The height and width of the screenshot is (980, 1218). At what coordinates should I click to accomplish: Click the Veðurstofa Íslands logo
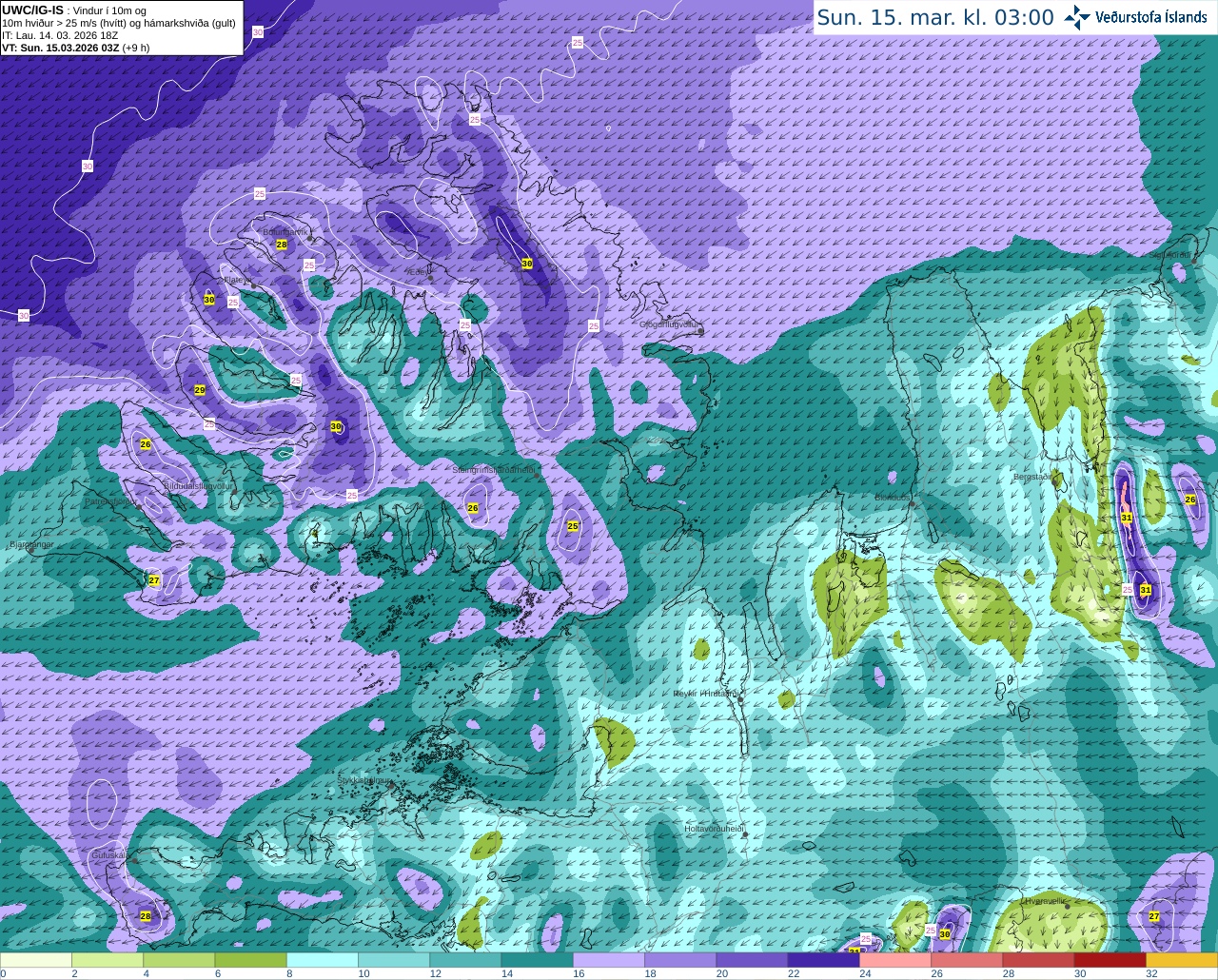pyautogui.click(x=1136, y=17)
